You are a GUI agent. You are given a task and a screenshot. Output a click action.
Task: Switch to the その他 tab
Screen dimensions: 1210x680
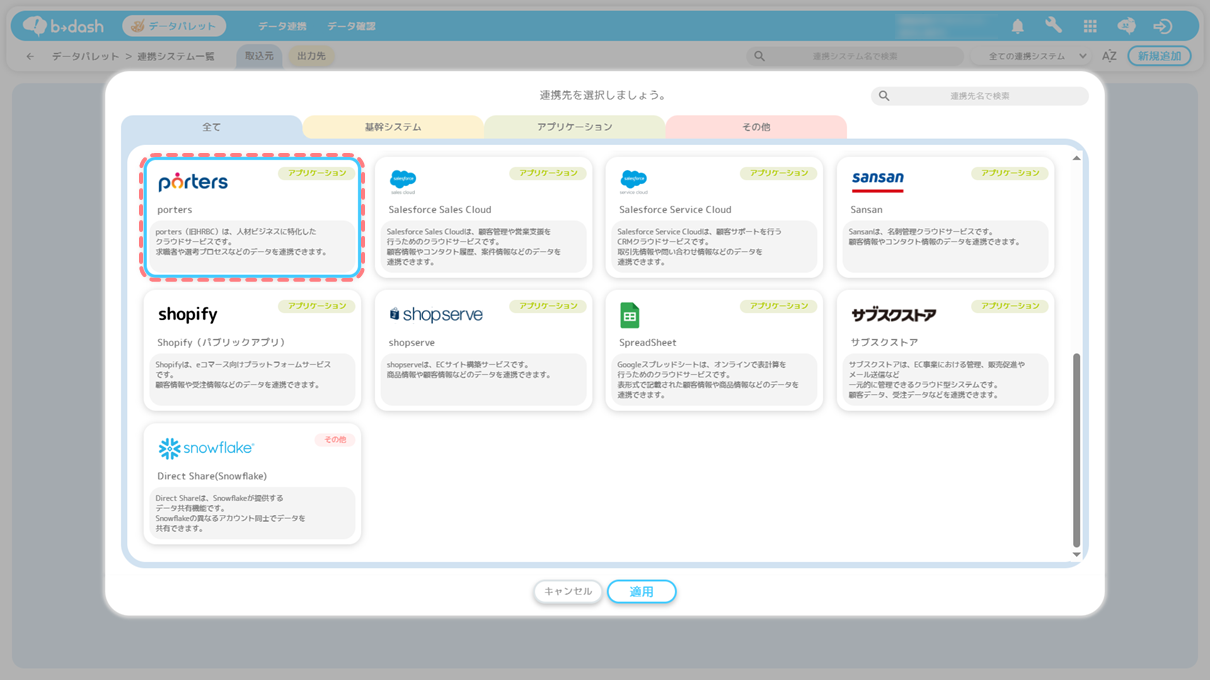pos(756,127)
